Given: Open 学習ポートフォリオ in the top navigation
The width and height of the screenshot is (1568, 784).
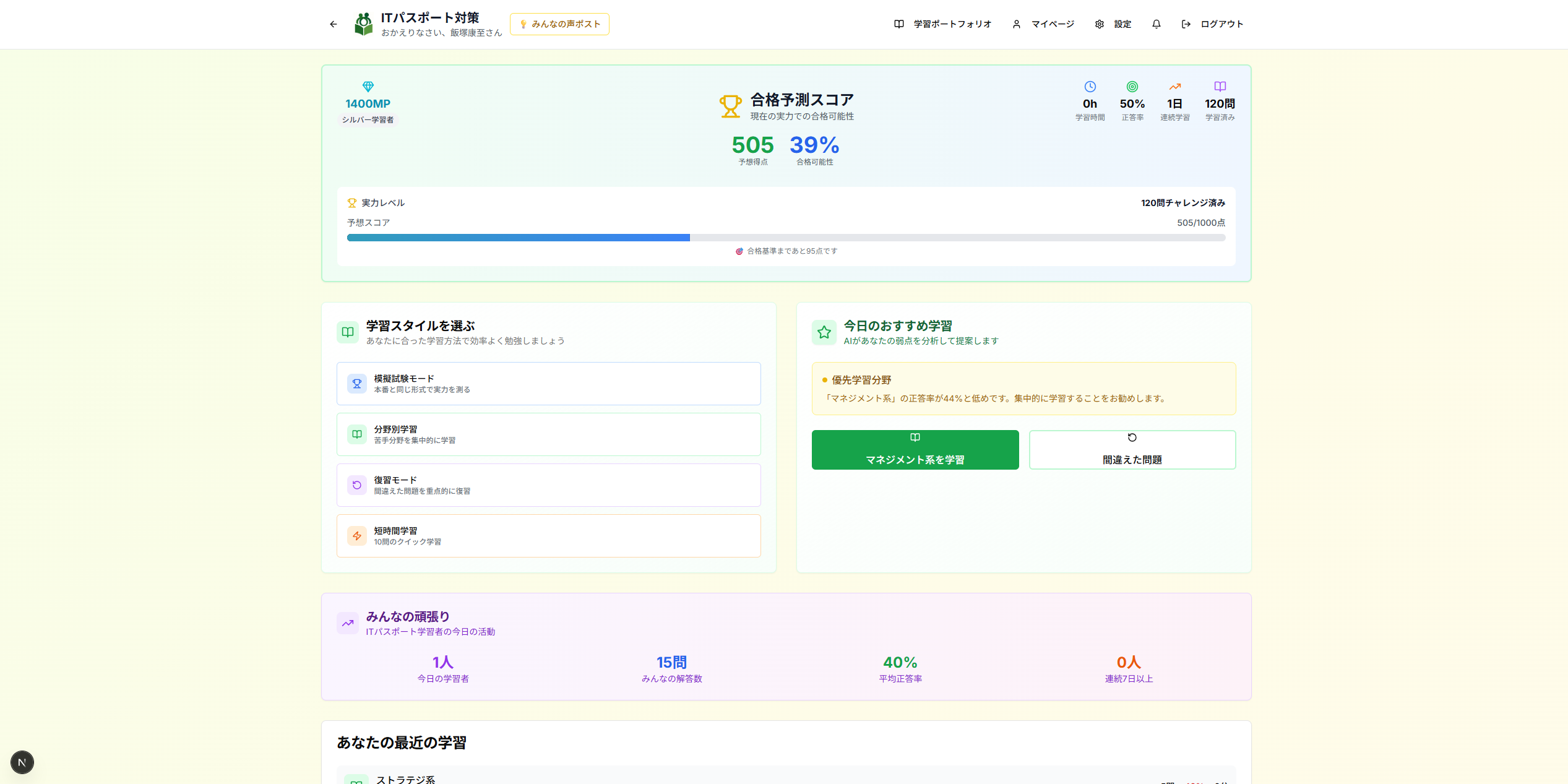Looking at the screenshot, I should [x=943, y=24].
